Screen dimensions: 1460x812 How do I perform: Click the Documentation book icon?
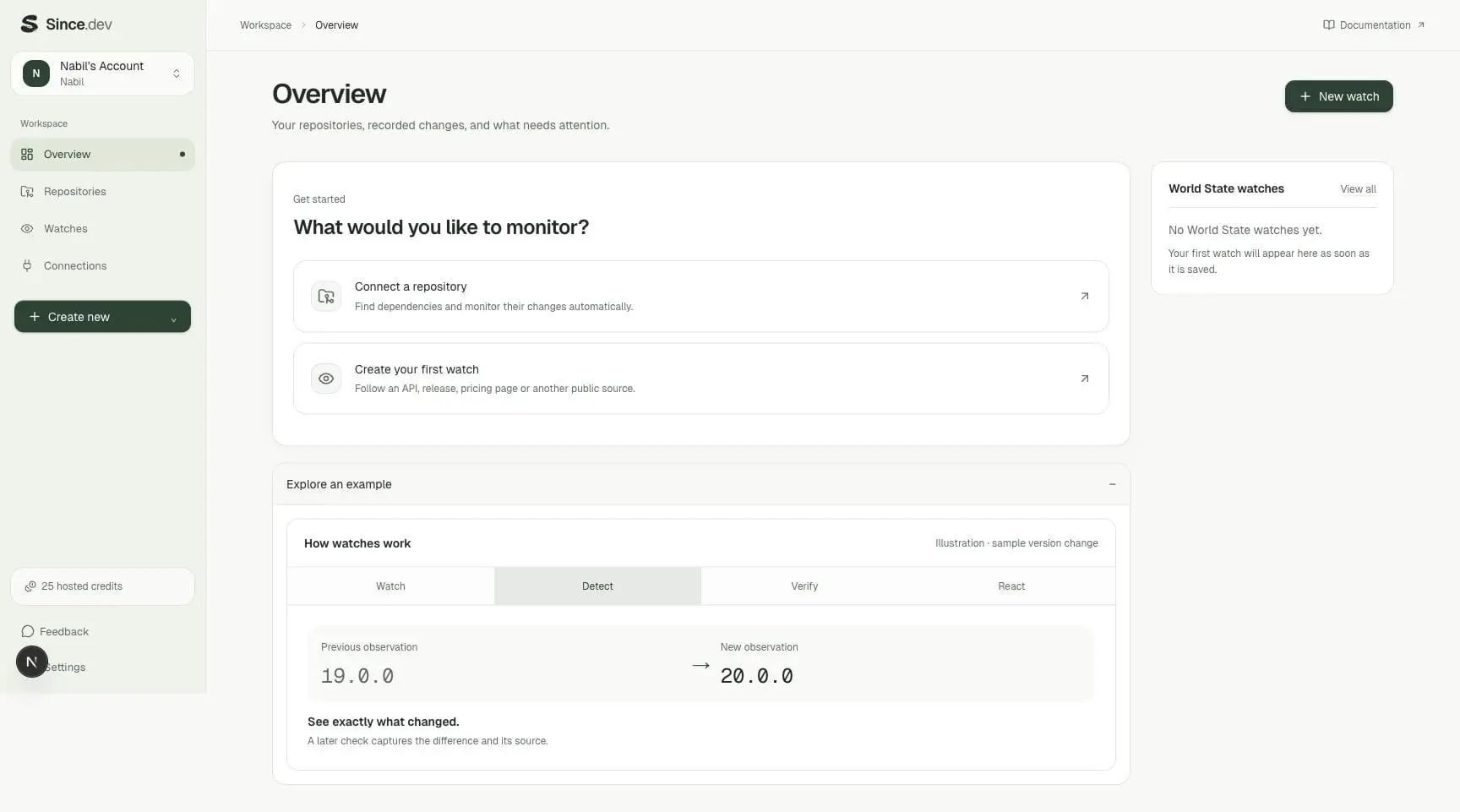point(1328,25)
